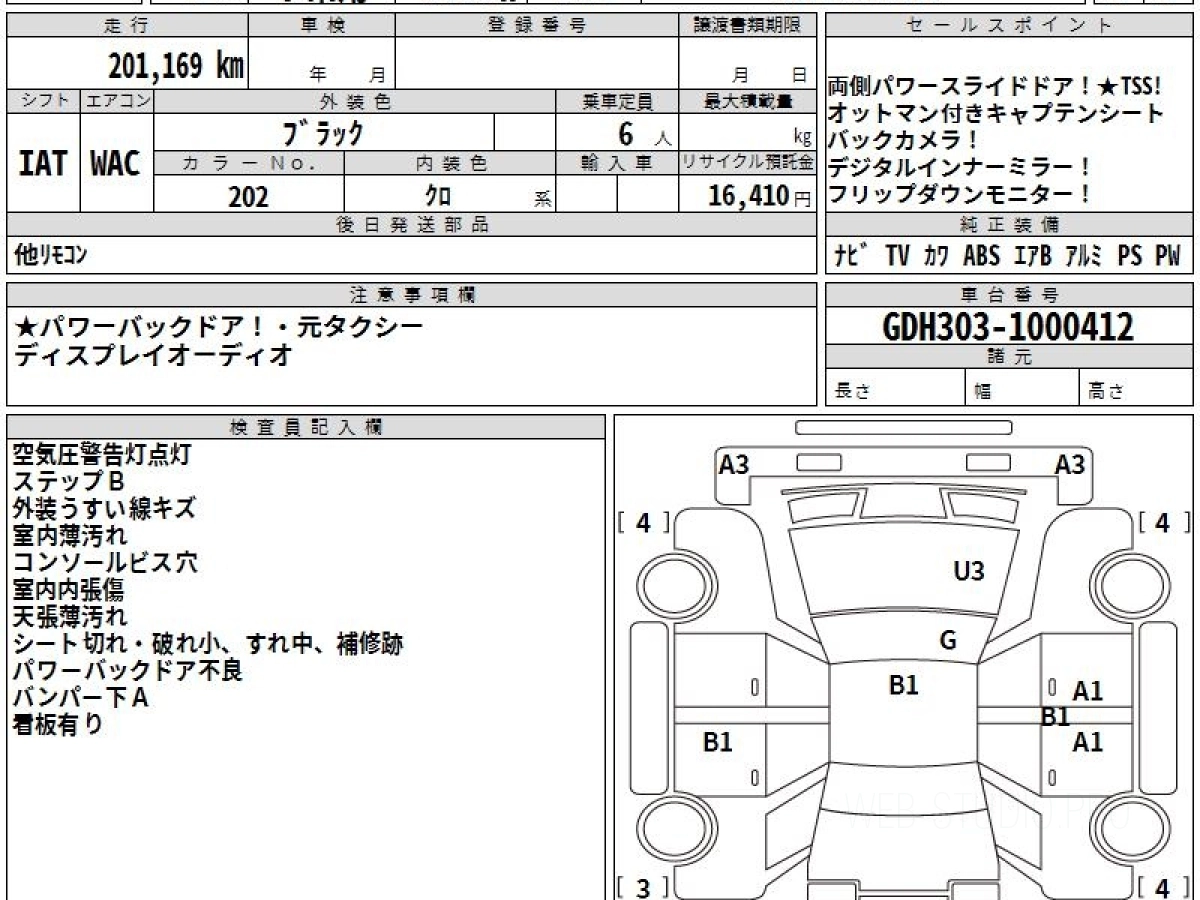This screenshot has height=900, width=1200.
Task: Select the 外装うすい線キズ note
Action: pos(104,509)
